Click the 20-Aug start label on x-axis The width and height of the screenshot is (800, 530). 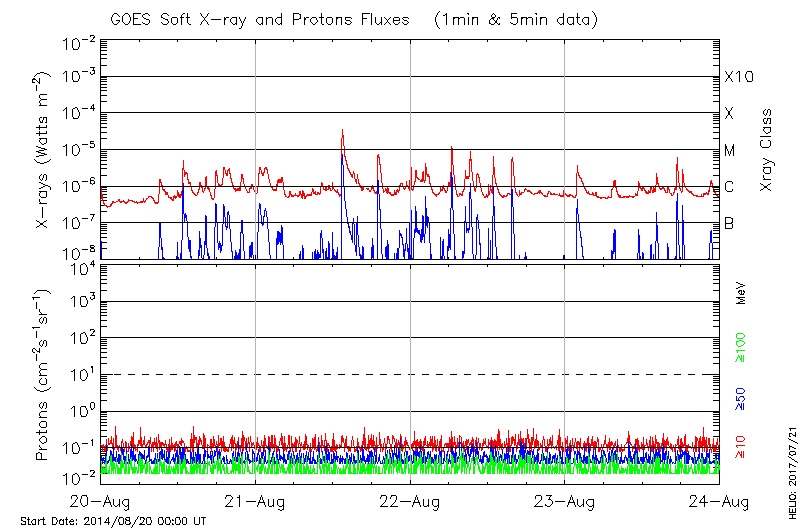pyautogui.click(x=101, y=501)
